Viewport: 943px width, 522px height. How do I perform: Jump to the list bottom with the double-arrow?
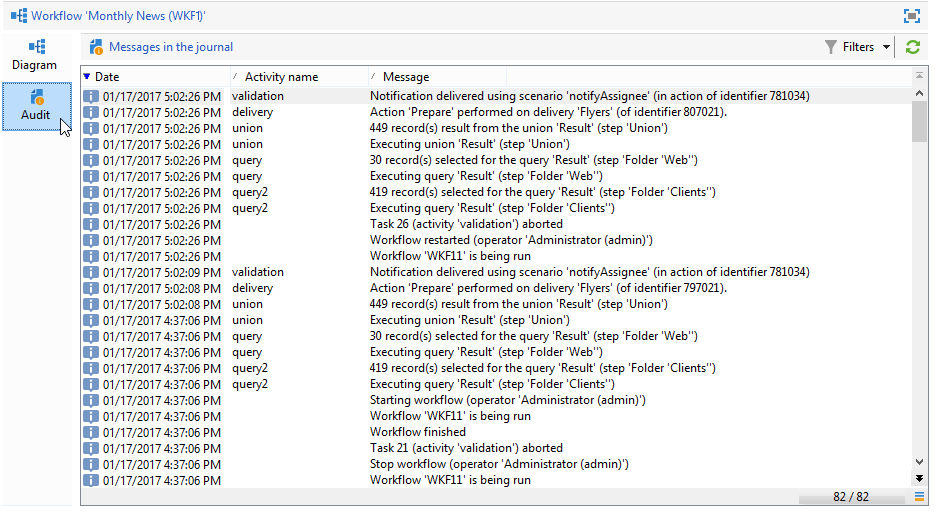(919, 479)
